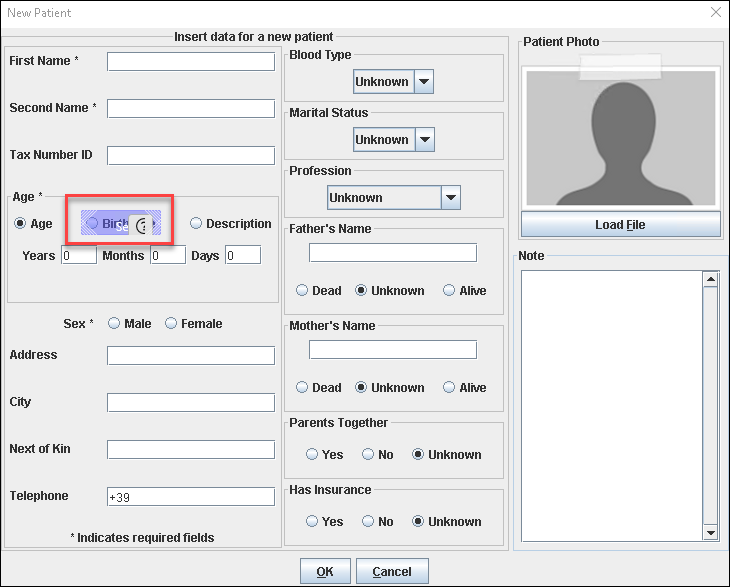730x587 pixels.
Task: Close the New Patient window
Action: tap(715, 13)
